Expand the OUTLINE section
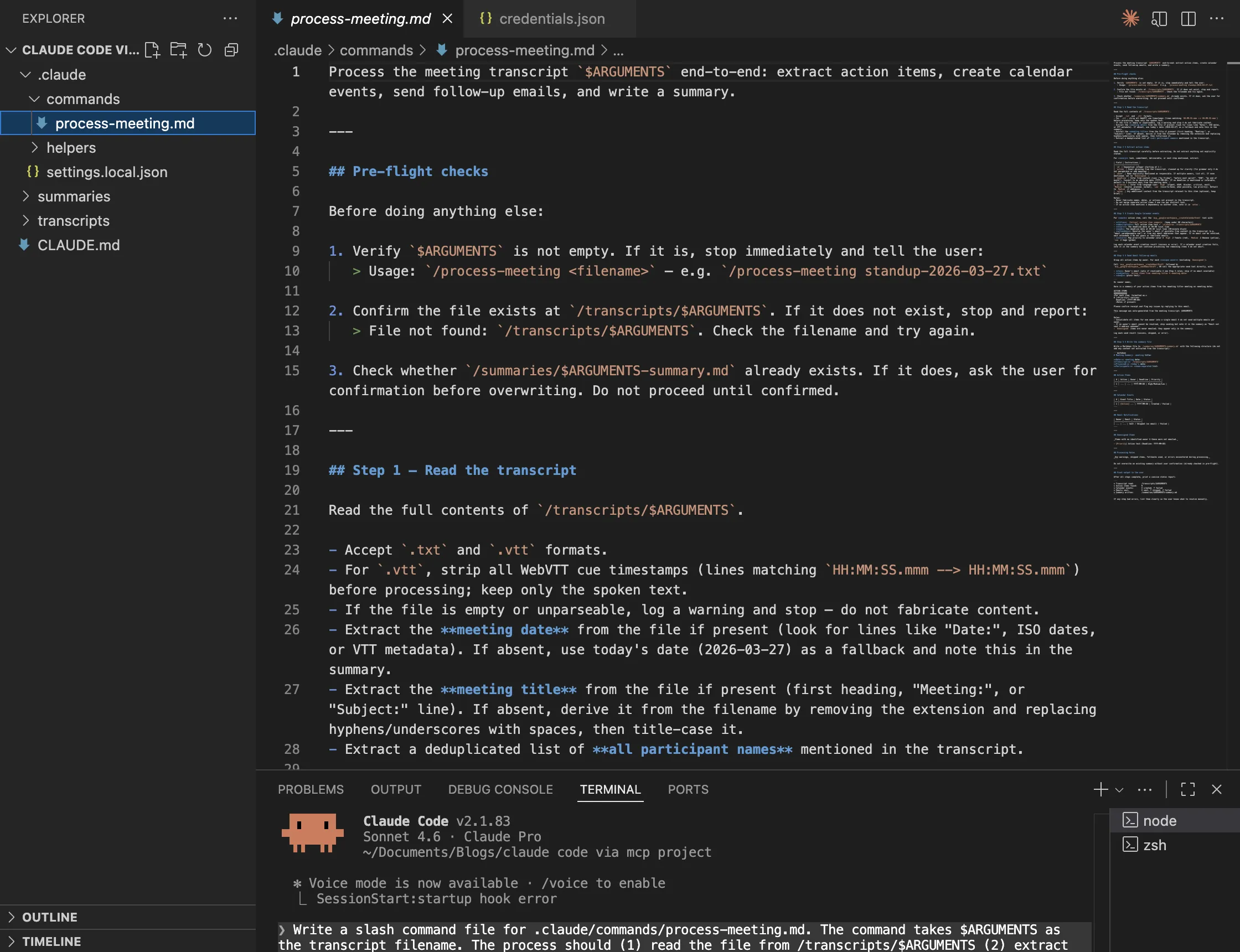 point(49,917)
